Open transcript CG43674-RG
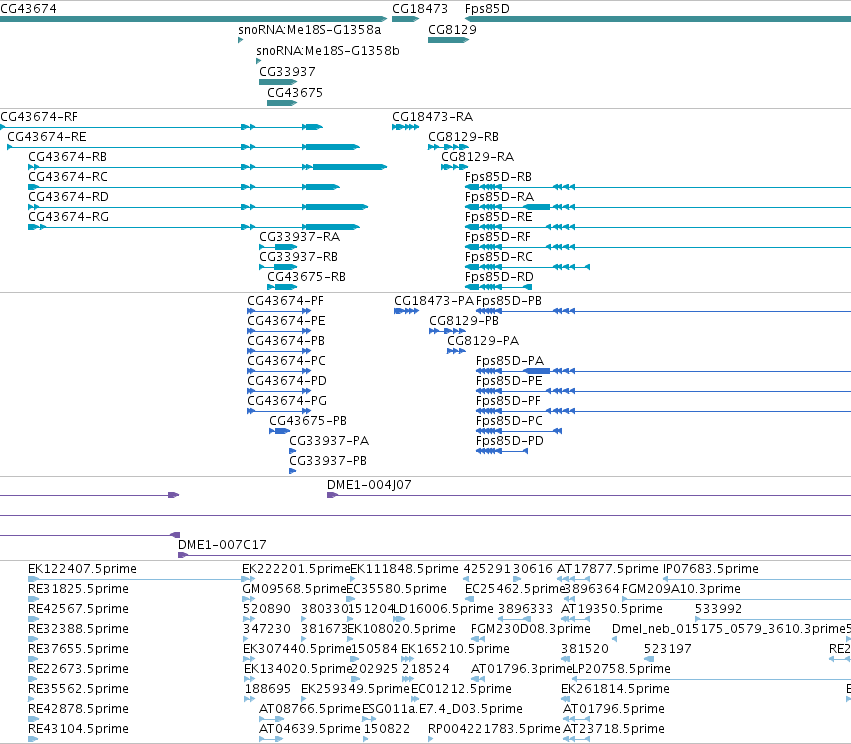This screenshot has width=851, height=744. click(x=68, y=217)
